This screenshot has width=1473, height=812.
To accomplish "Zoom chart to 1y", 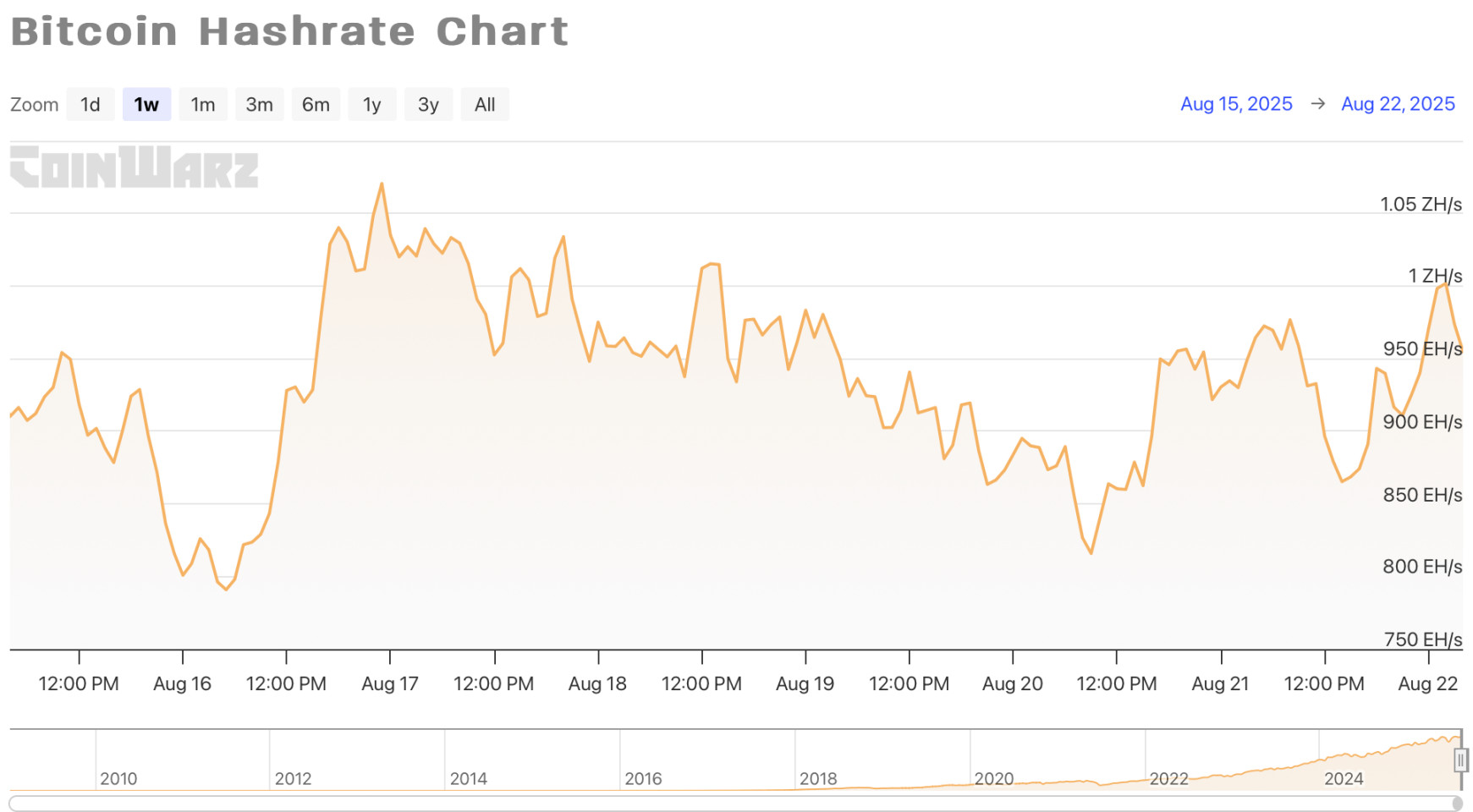I will [372, 104].
